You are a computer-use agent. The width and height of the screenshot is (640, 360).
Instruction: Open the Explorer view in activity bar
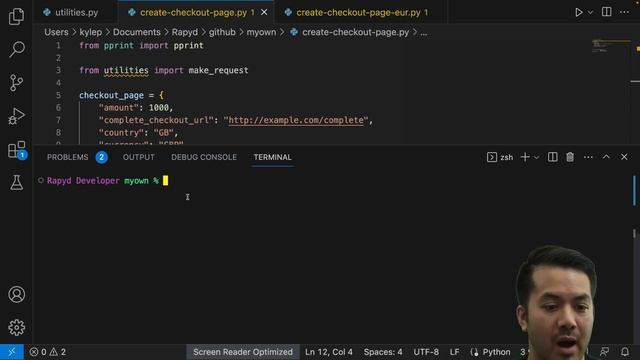(x=16, y=16)
